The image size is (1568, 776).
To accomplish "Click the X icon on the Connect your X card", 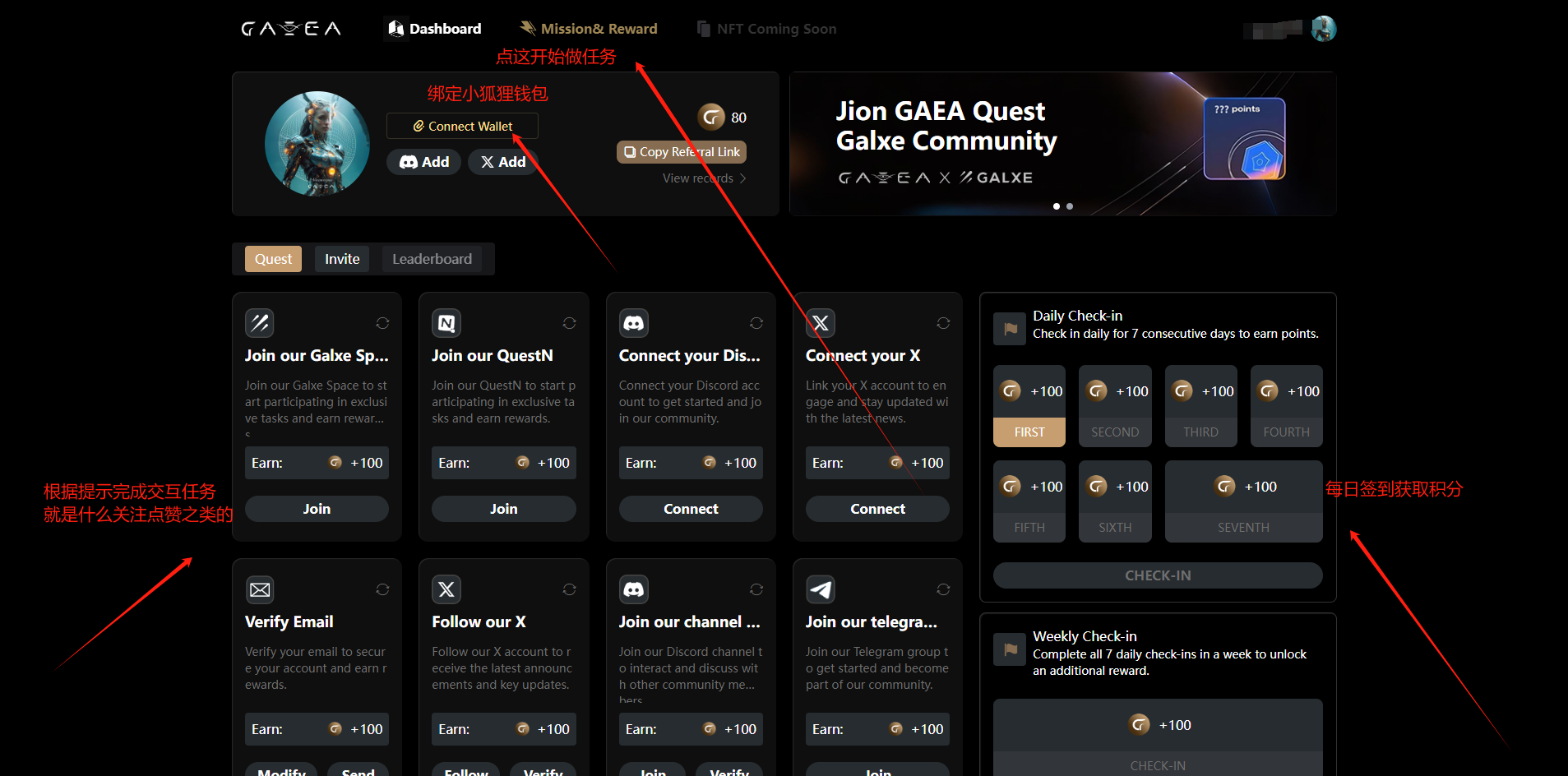I will [821, 323].
